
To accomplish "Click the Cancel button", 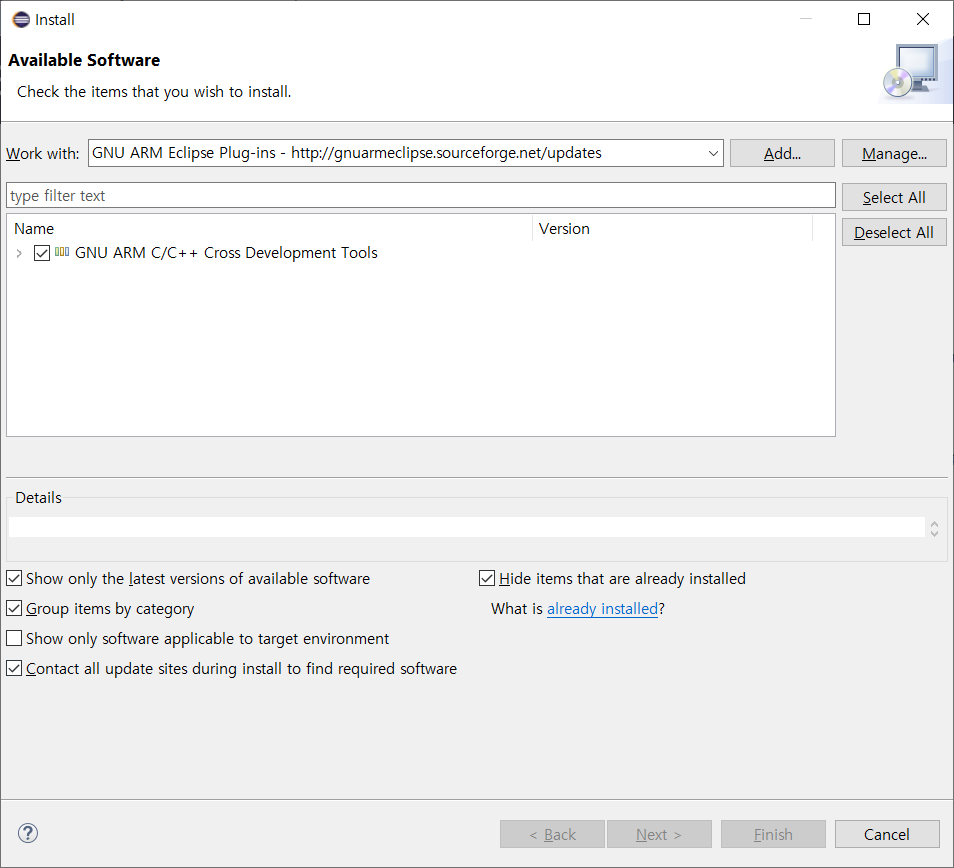I will pos(886,834).
